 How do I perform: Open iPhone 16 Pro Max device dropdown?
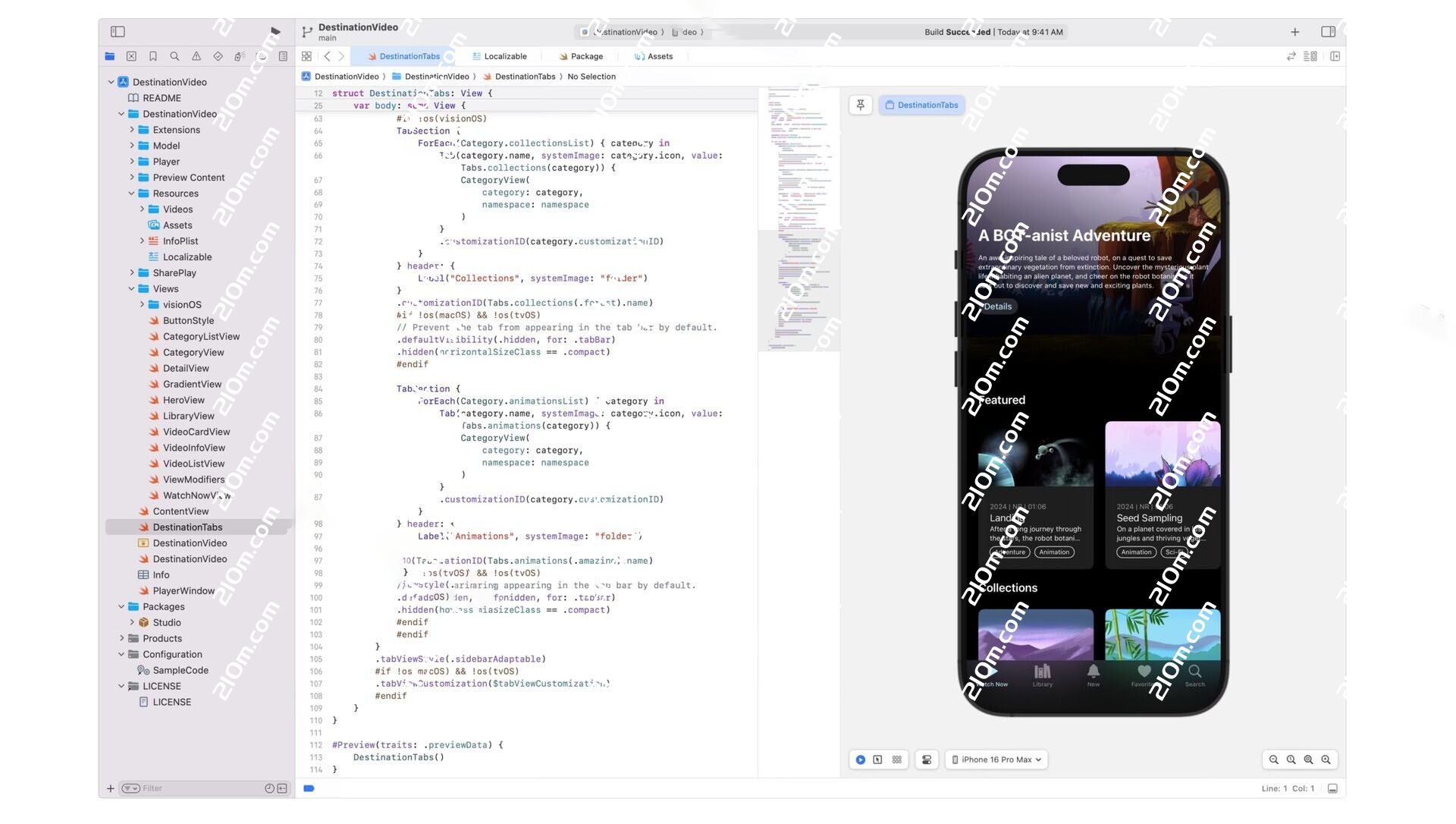(997, 760)
